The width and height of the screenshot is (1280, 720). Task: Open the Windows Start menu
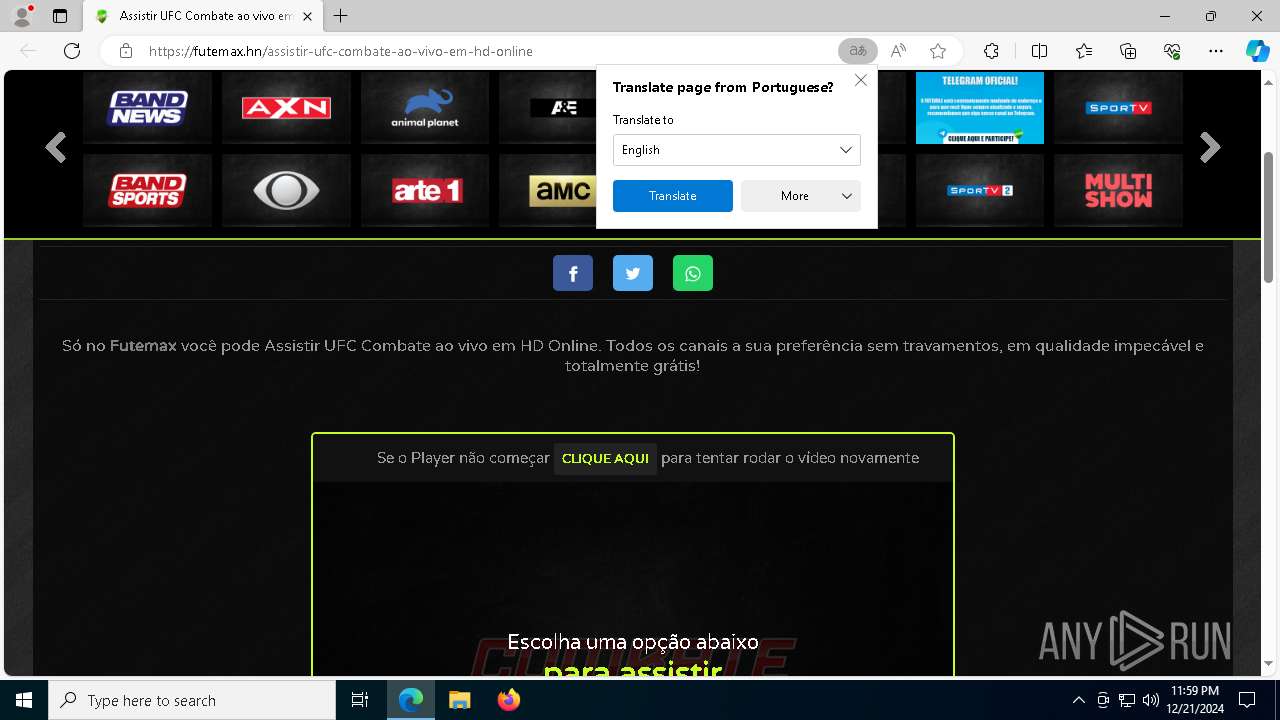pyautogui.click(x=24, y=700)
